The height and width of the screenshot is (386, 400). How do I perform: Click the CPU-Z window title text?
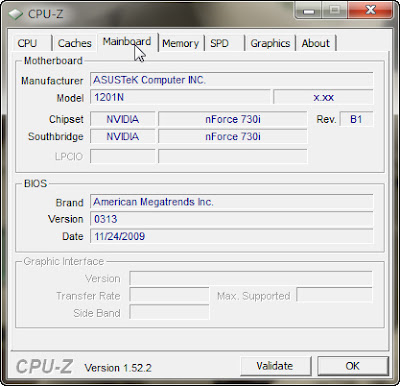[46, 14]
